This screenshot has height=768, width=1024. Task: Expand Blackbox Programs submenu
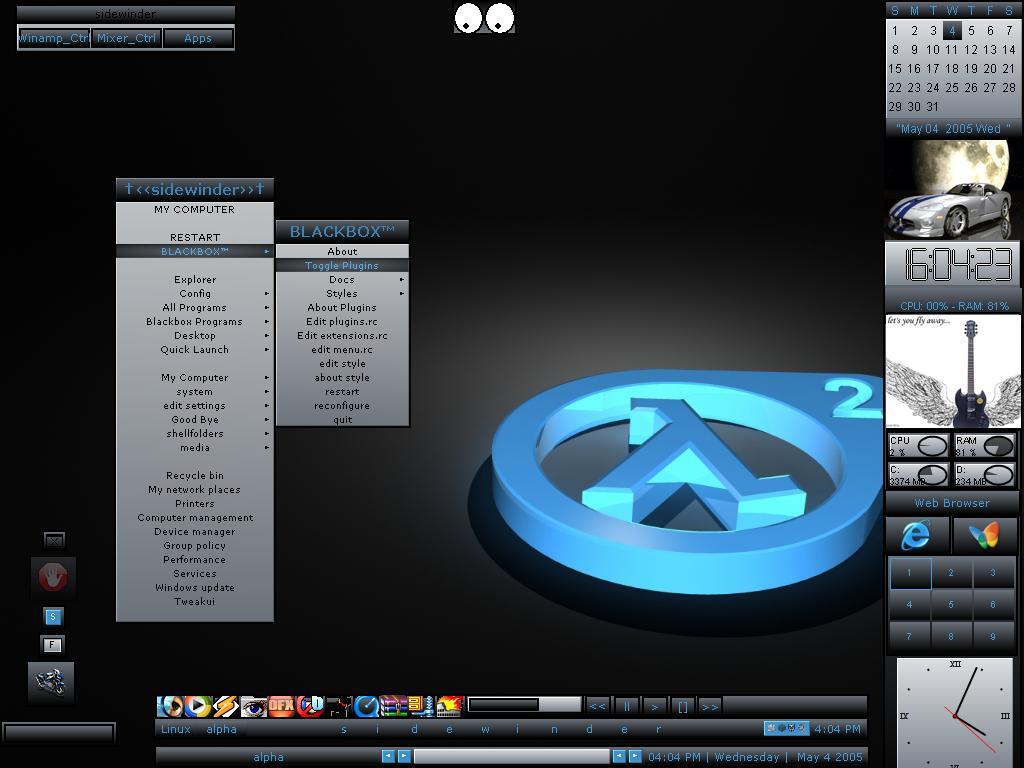[x=195, y=321]
